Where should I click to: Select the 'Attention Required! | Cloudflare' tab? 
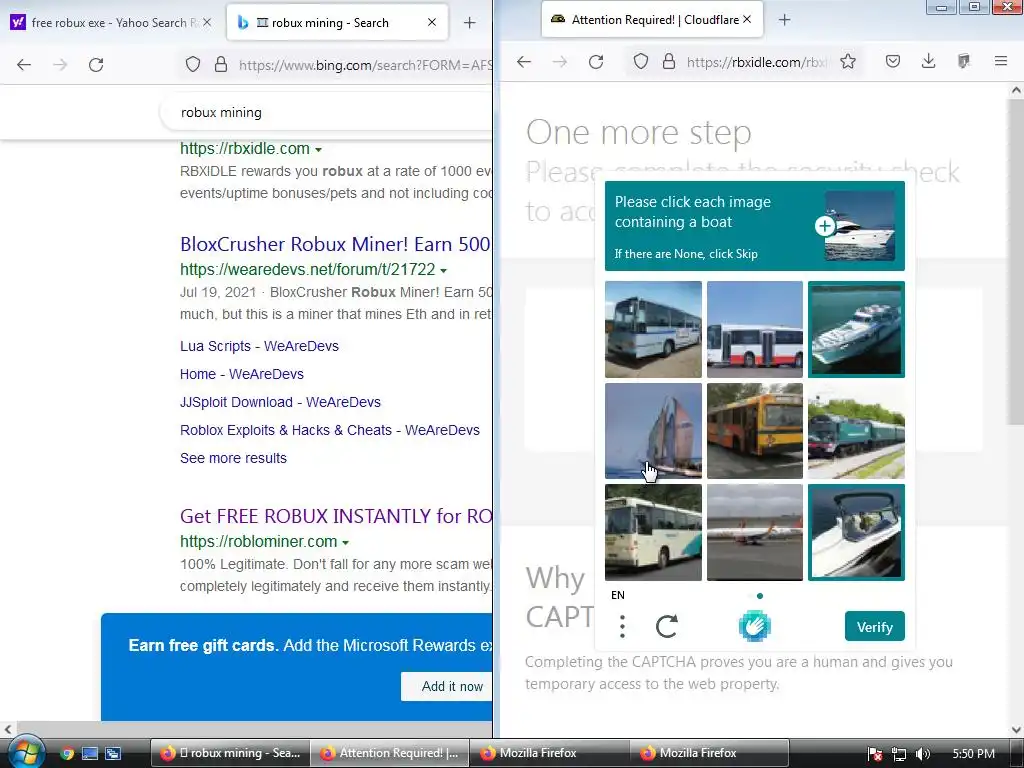click(650, 20)
